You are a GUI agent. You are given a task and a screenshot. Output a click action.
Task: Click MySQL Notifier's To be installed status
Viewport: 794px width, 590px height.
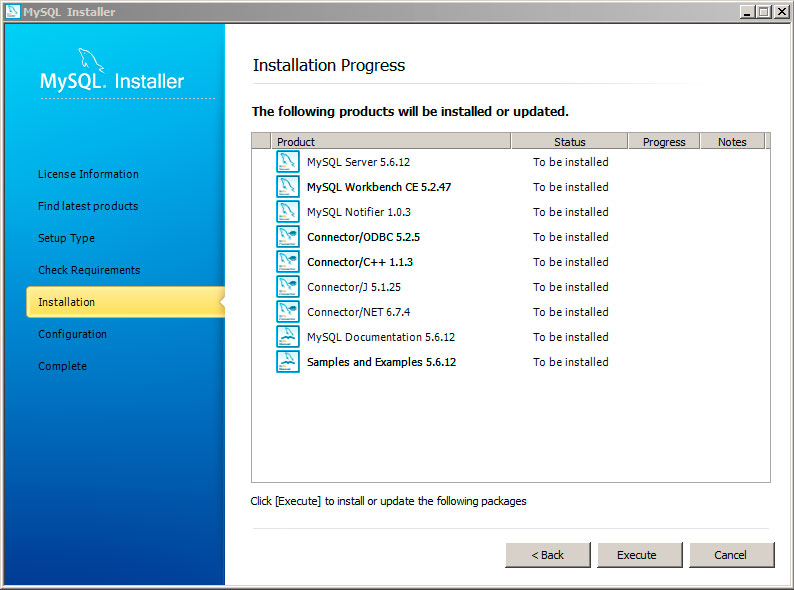click(571, 212)
